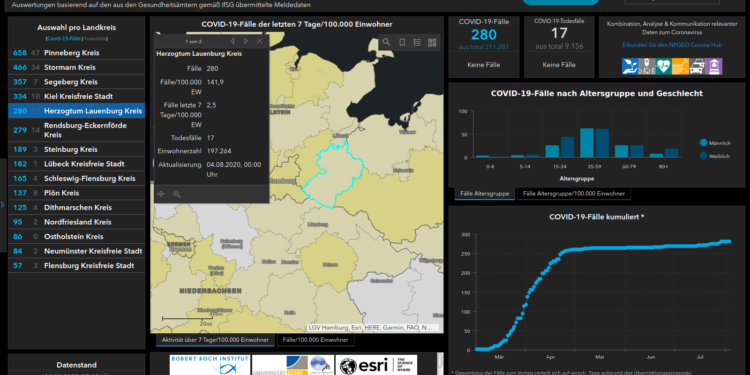Click the 17 COVID-19-Todesfälle indicator number
750x375 pixels.
(559, 33)
